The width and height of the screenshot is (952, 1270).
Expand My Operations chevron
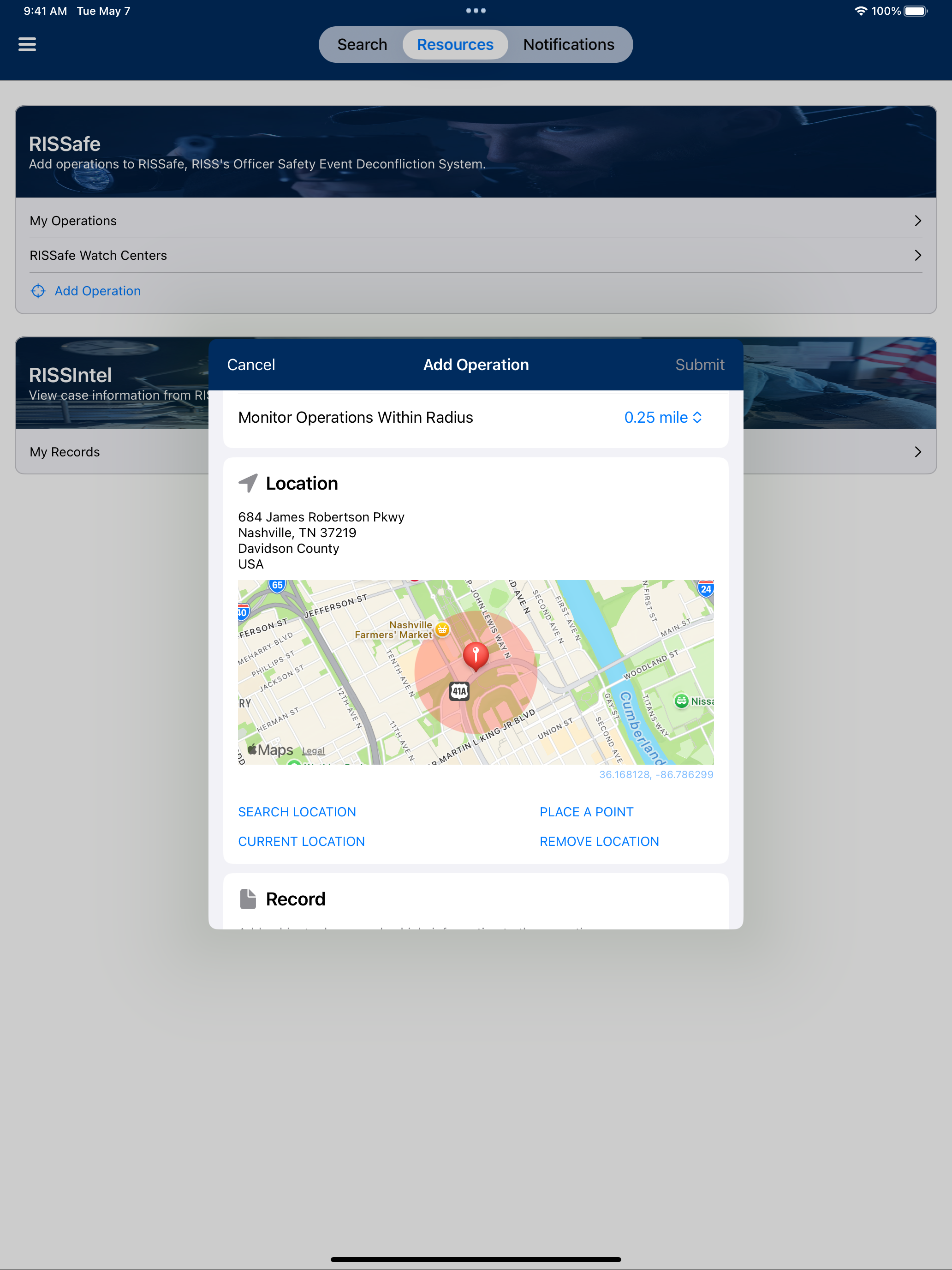(x=917, y=221)
